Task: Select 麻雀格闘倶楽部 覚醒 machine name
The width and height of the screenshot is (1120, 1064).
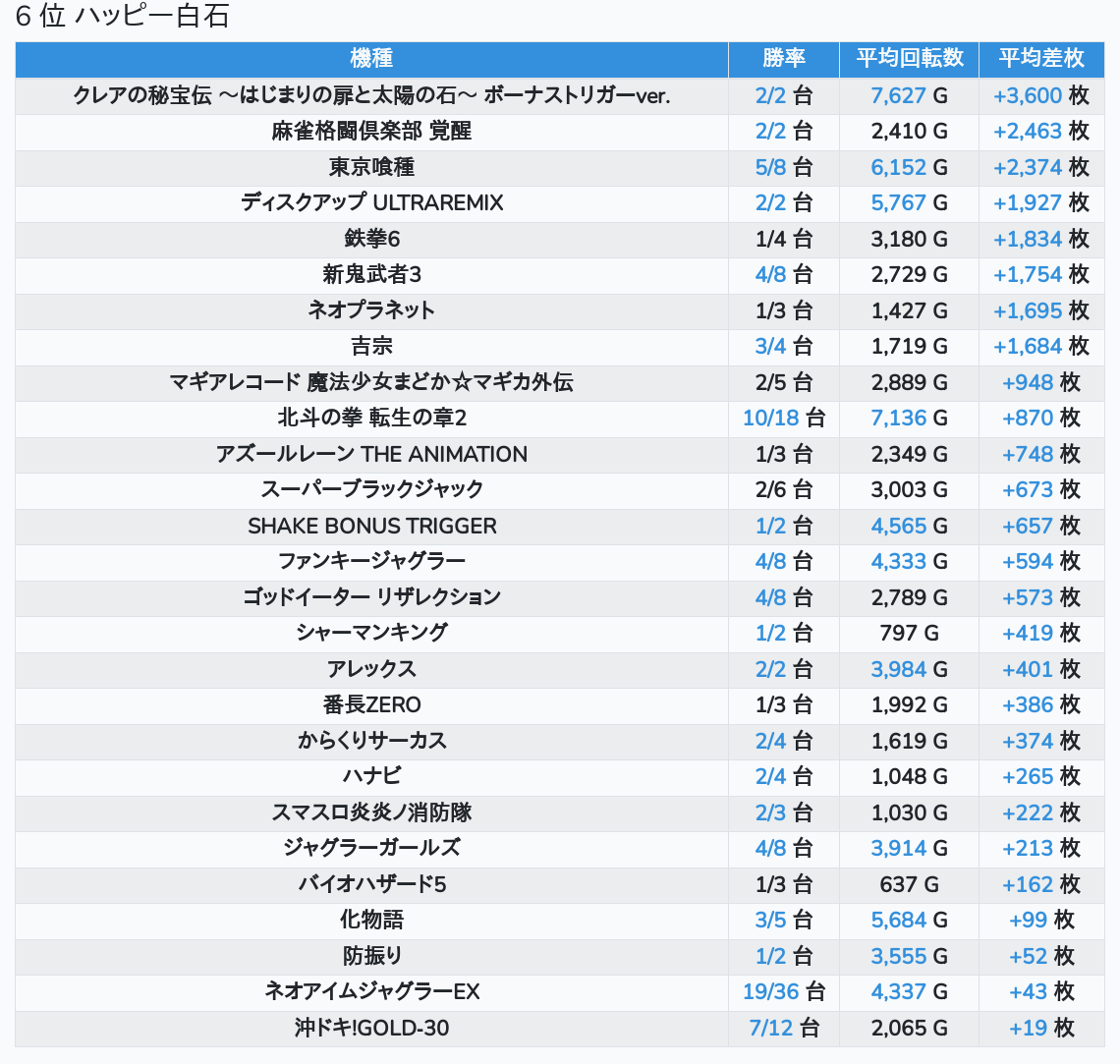Action: 371,132
